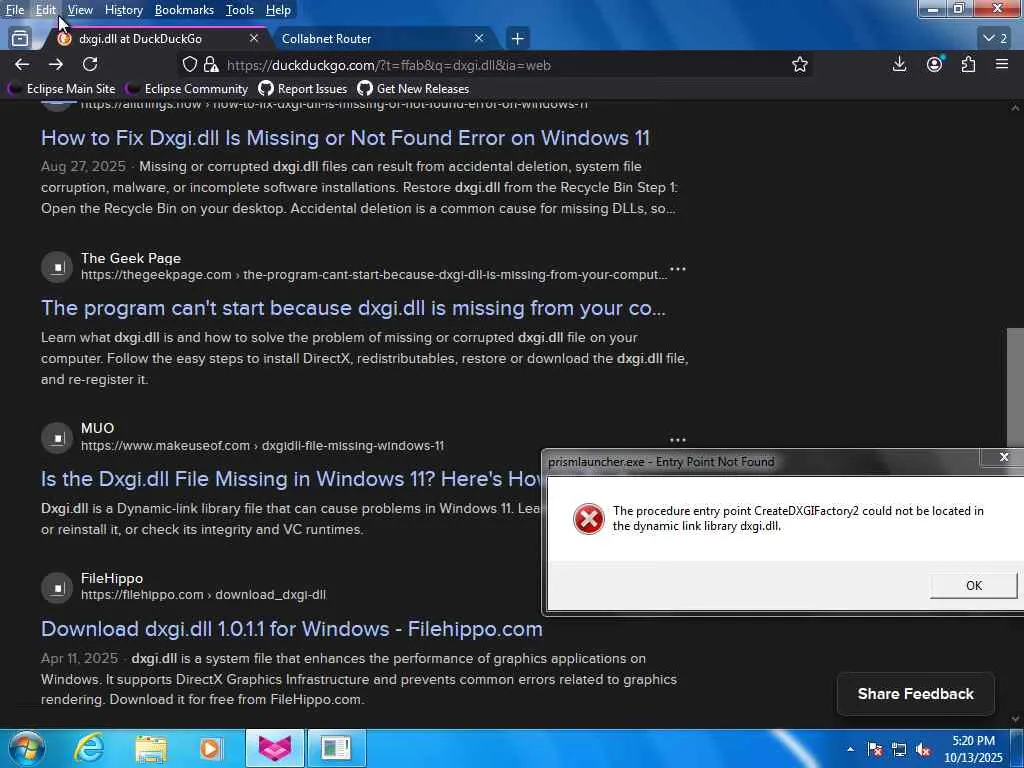The image size is (1024, 768).
Task: Open the Report Issues bookmark
Action: pyautogui.click(x=303, y=89)
